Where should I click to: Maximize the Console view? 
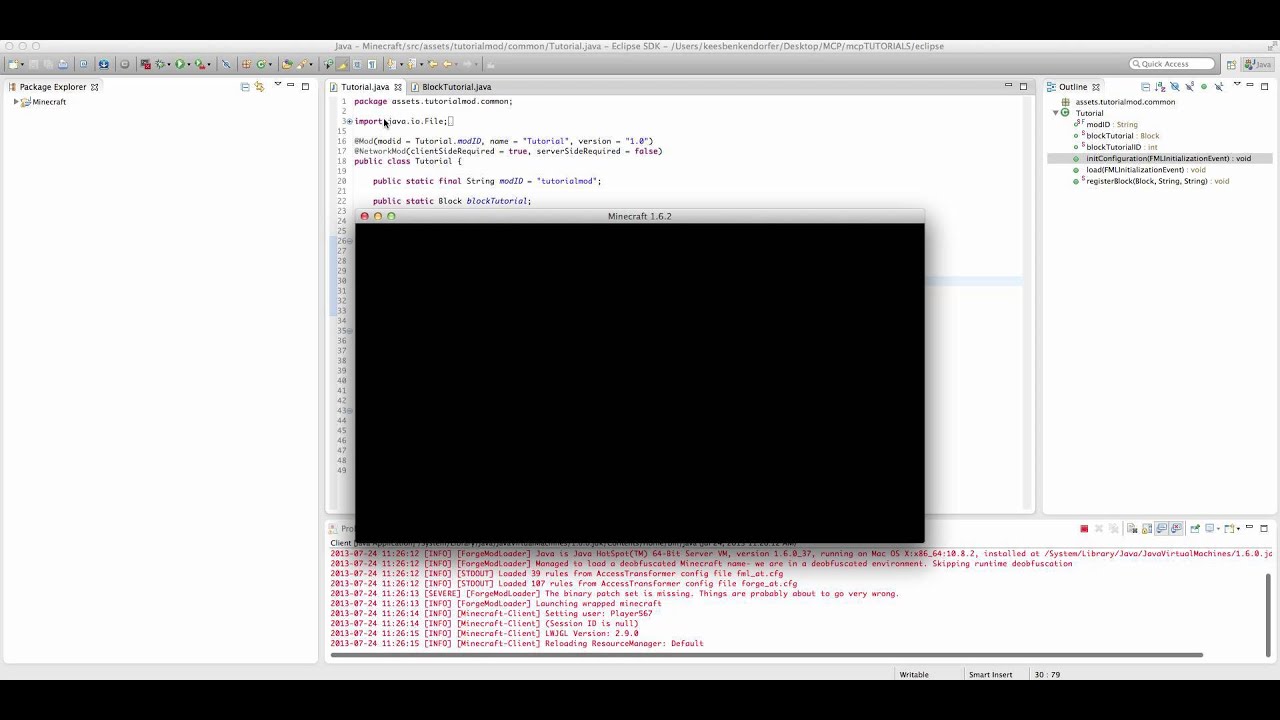[1263, 528]
